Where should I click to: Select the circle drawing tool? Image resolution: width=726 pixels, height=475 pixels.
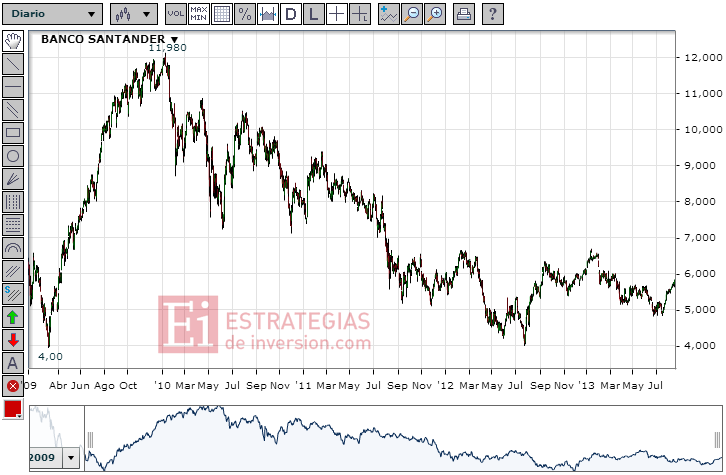pos(13,156)
